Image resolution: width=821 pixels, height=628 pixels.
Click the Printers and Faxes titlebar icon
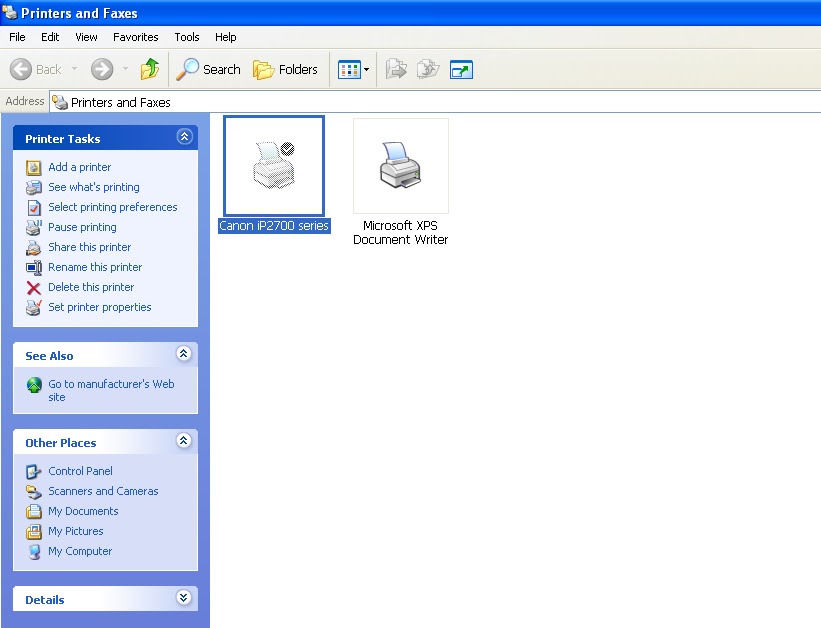click(10, 12)
